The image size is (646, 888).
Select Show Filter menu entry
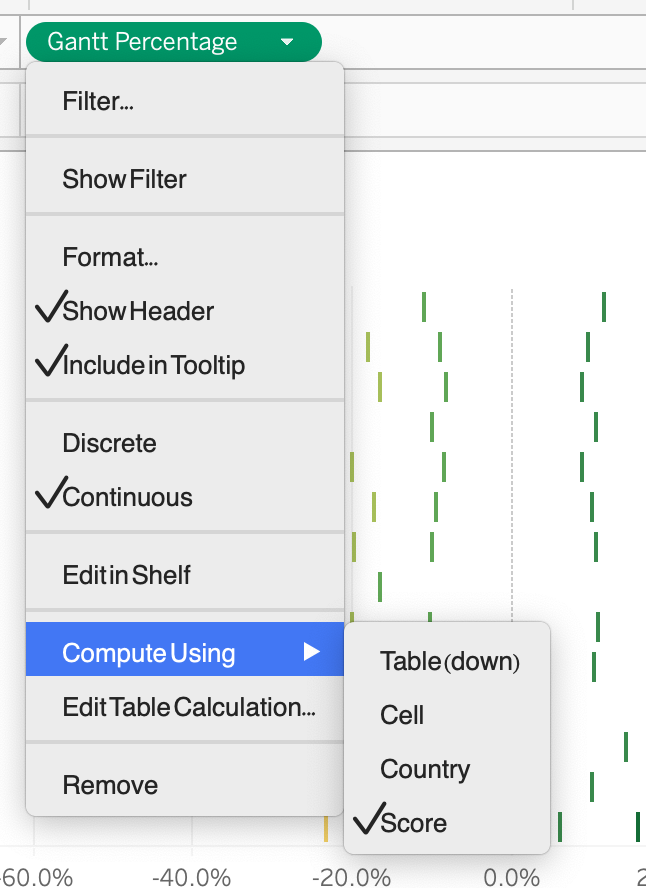click(124, 179)
